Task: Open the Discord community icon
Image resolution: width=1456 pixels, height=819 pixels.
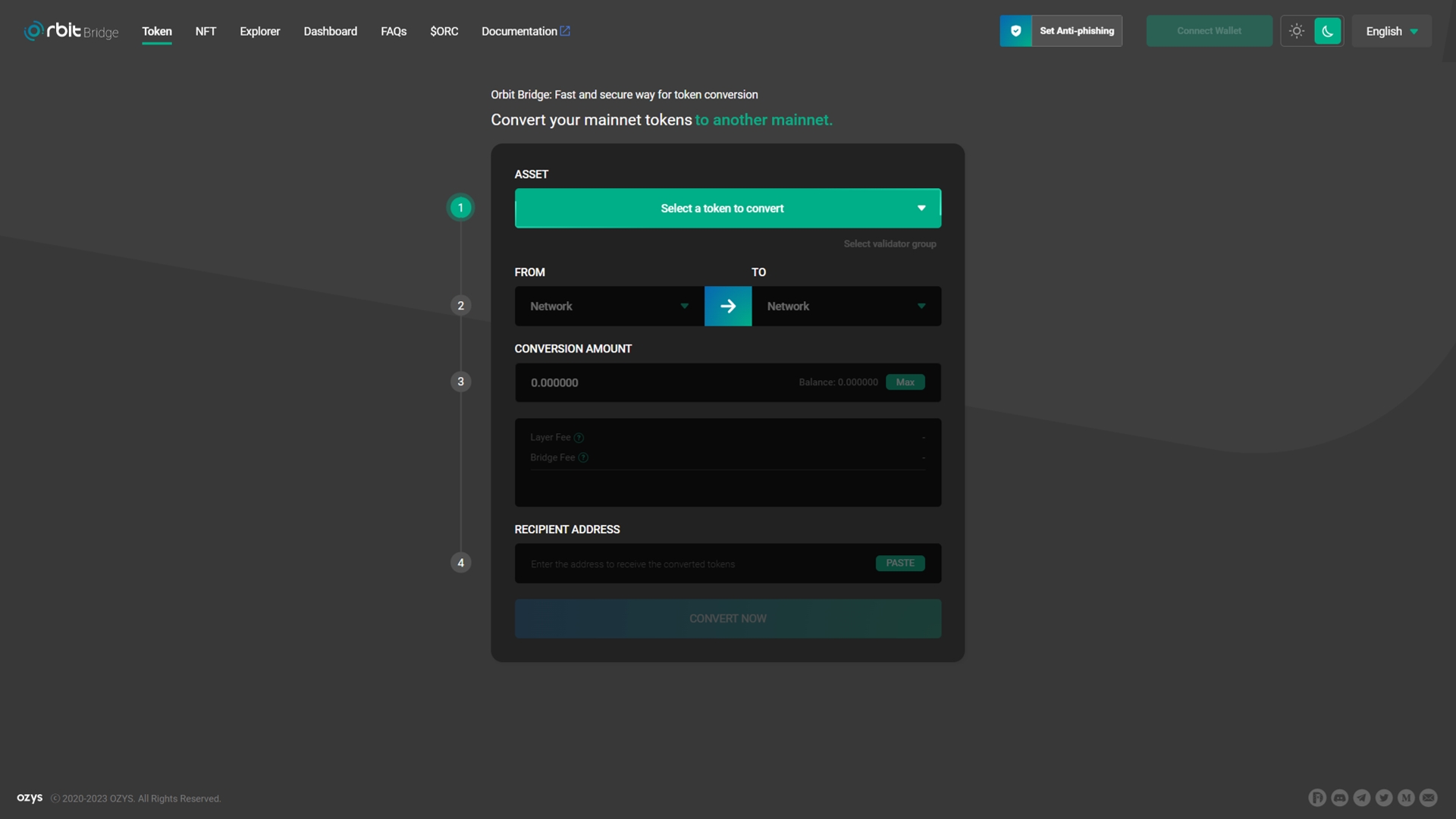Action: (x=1340, y=798)
